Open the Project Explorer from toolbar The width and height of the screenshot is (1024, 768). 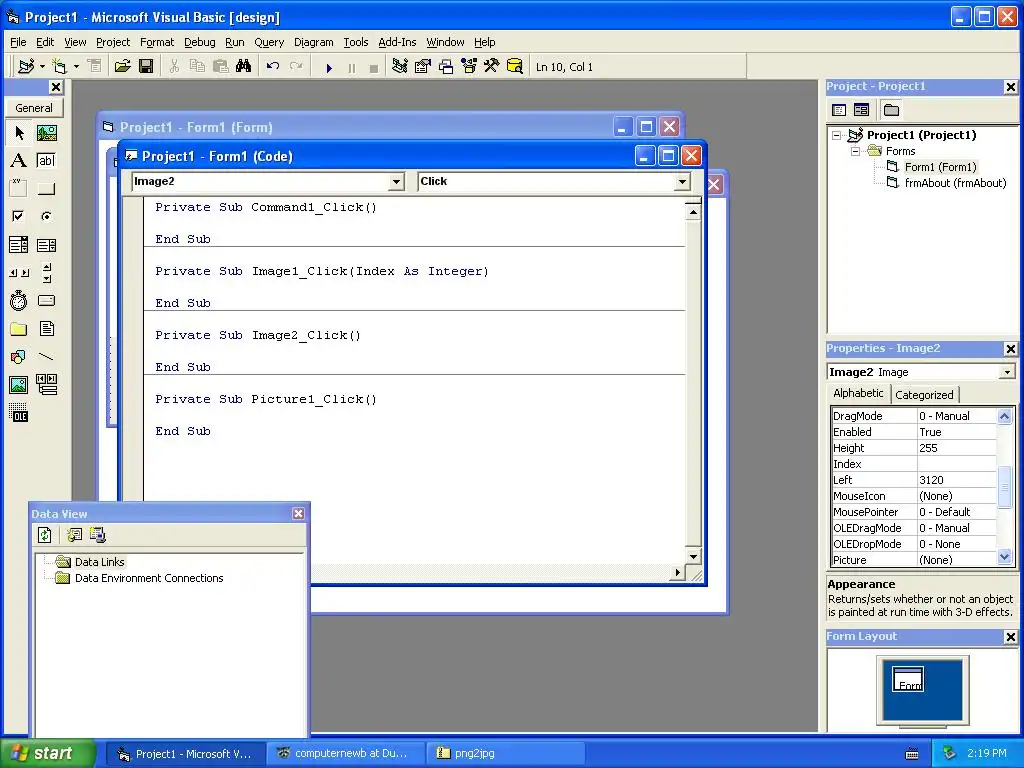pos(400,67)
